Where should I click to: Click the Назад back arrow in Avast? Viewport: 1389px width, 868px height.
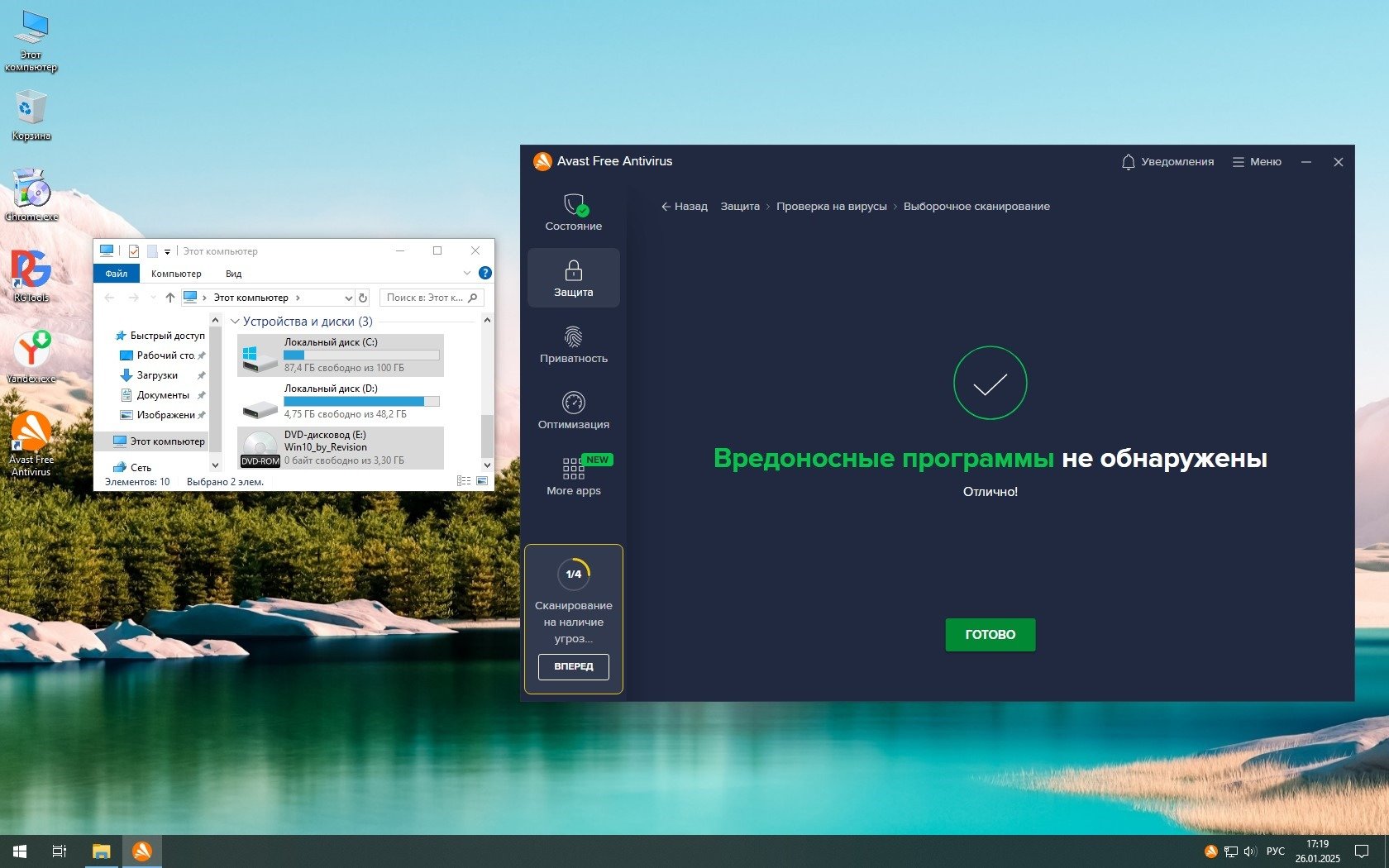[x=684, y=207]
